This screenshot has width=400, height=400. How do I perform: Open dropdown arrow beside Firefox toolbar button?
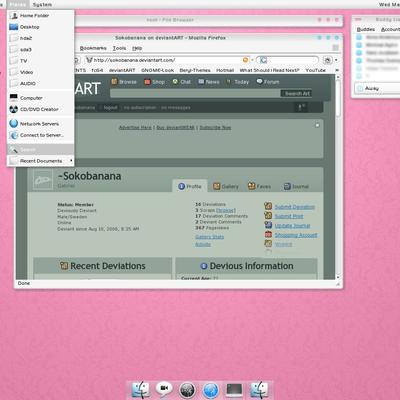tap(336, 60)
